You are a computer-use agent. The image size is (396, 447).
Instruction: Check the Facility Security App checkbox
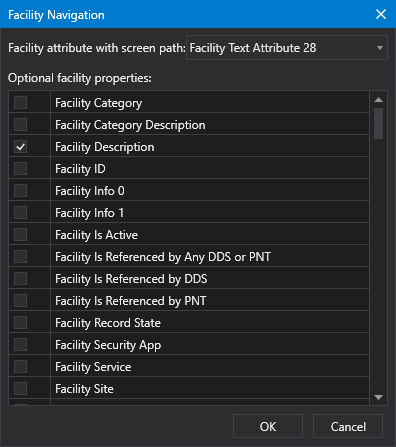(20, 345)
